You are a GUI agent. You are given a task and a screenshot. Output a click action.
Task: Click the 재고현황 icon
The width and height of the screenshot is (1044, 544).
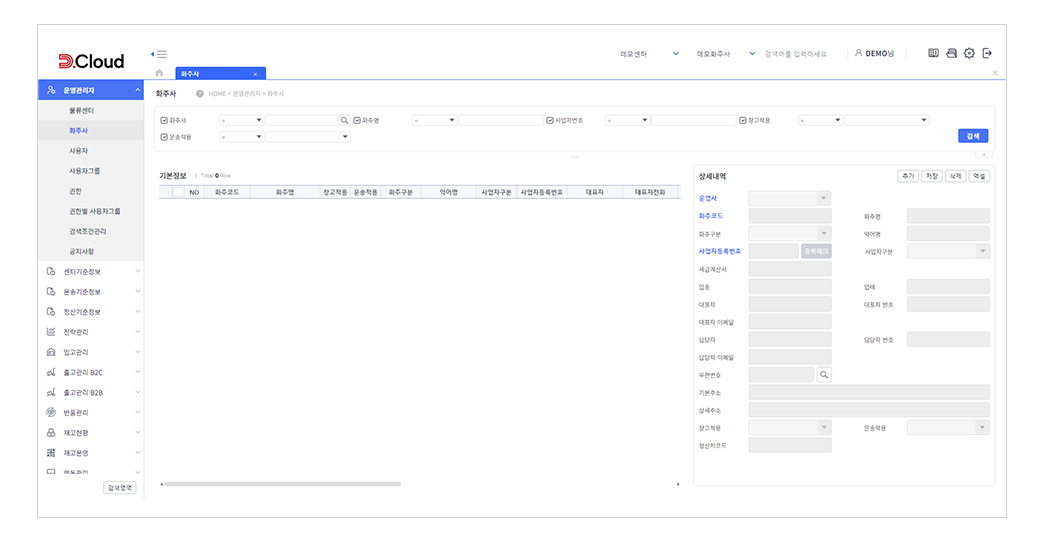pos(51,433)
